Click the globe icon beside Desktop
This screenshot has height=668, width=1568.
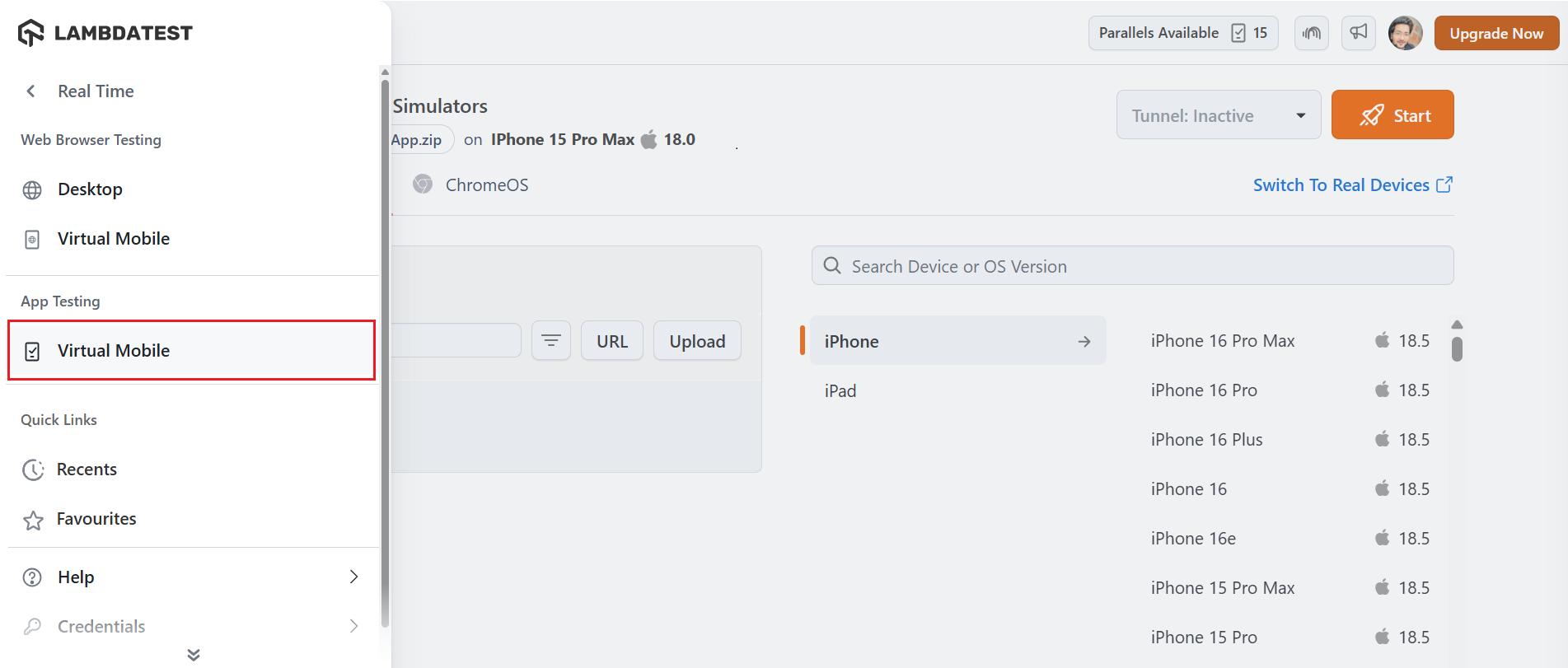tap(32, 189)
